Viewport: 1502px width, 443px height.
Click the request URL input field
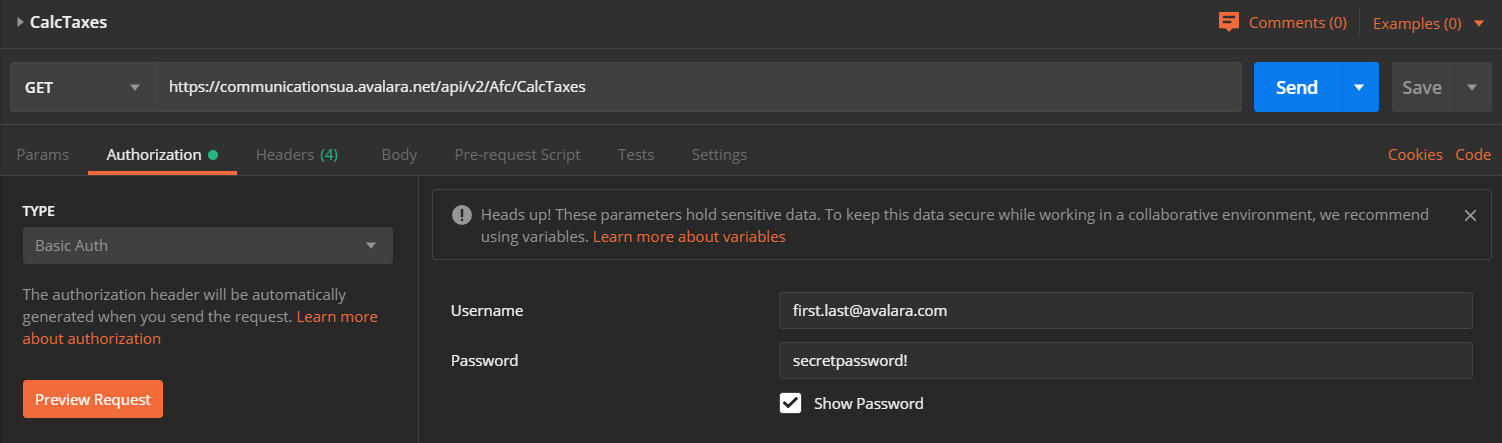[x=698, y=87]
